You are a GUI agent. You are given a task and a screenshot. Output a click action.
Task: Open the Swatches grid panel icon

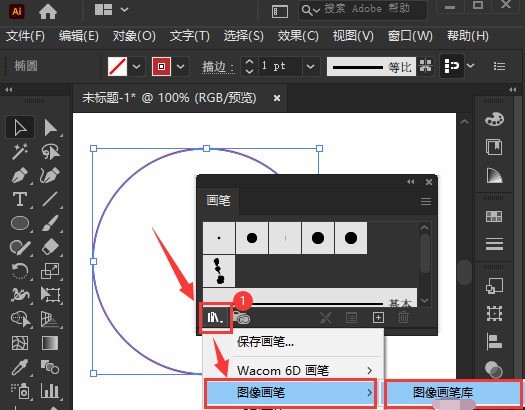point(494,217)
